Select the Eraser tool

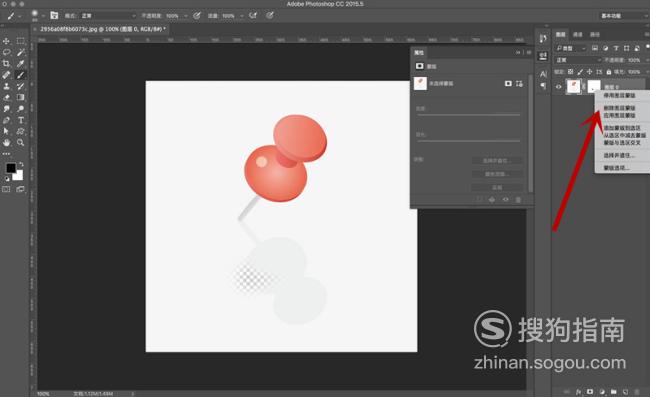click(x=6, y=97)
